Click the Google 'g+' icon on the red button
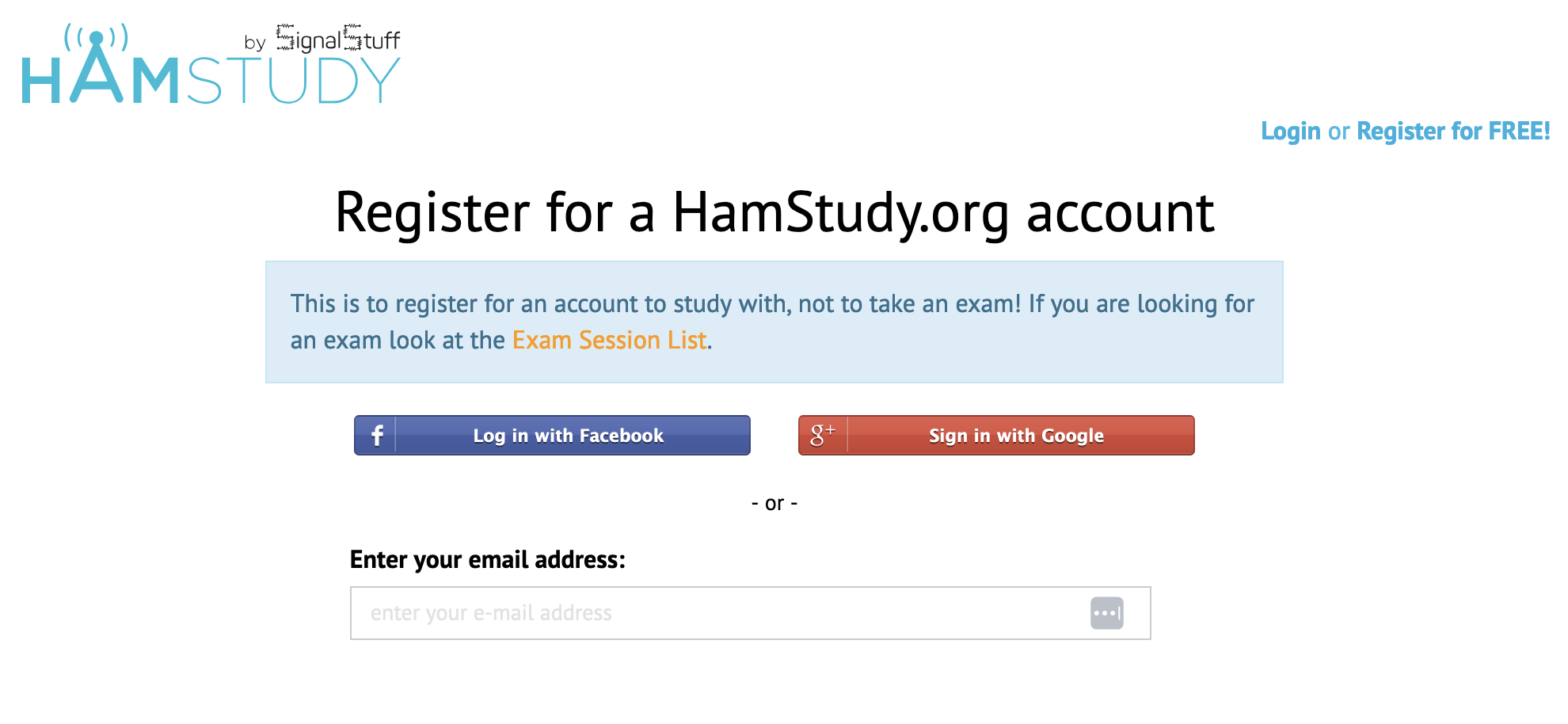Screen dimensions: 1568x724 tap(821, 434)
